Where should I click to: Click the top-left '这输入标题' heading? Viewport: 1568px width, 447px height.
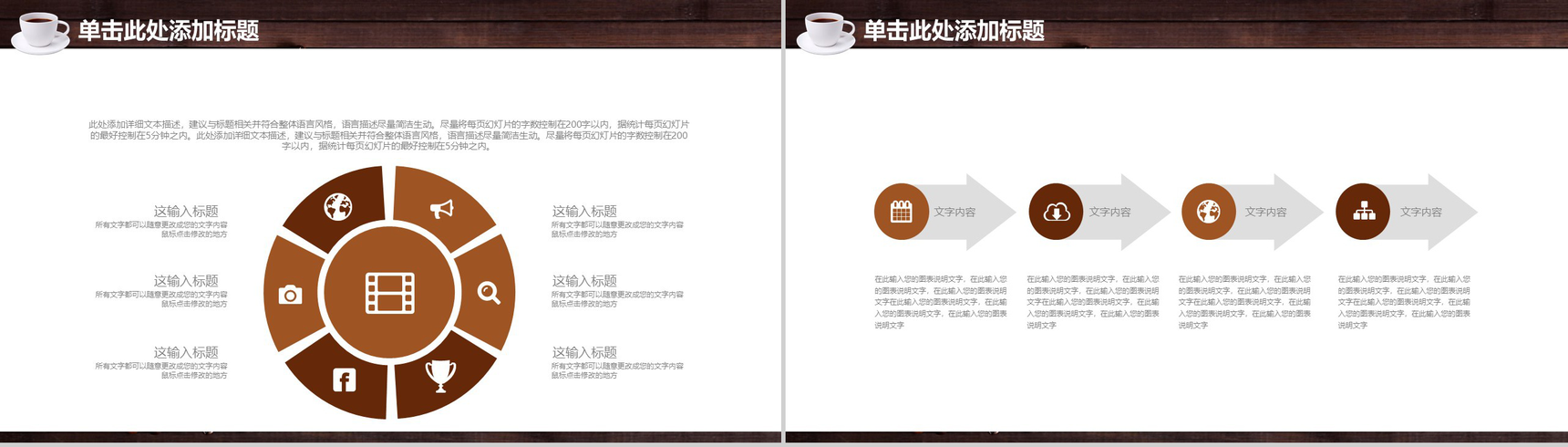click(186, 211)
